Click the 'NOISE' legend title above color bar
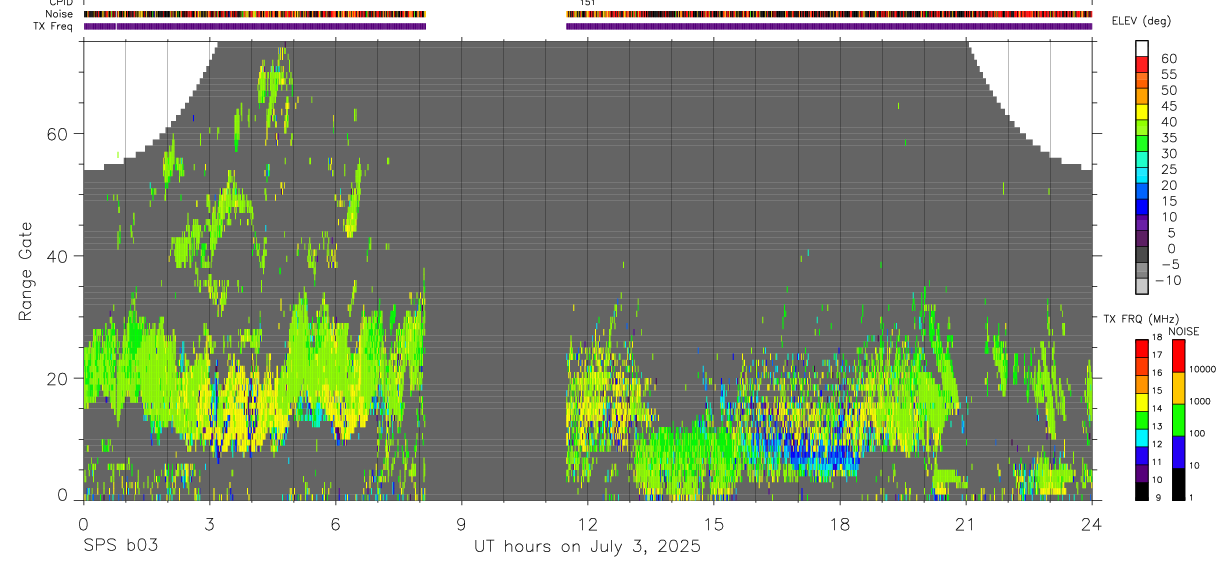 (1184, 331)
